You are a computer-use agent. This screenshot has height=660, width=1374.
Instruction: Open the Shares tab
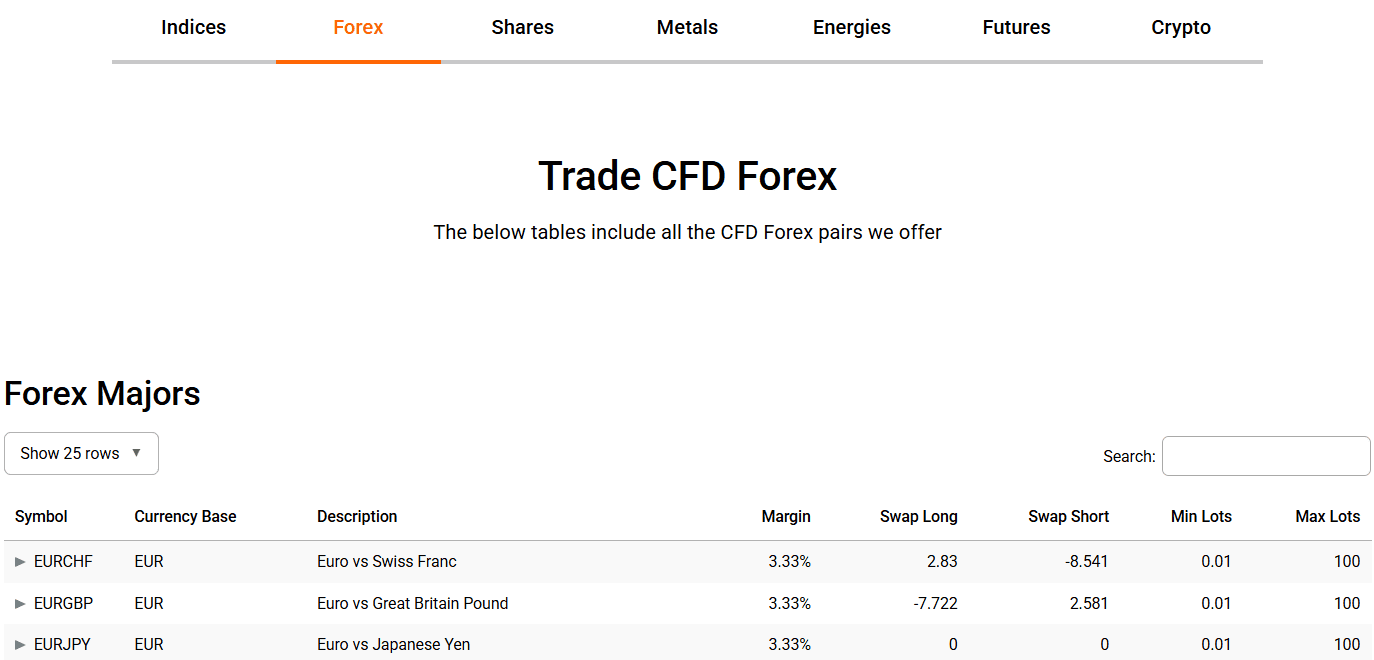[522, 27]
